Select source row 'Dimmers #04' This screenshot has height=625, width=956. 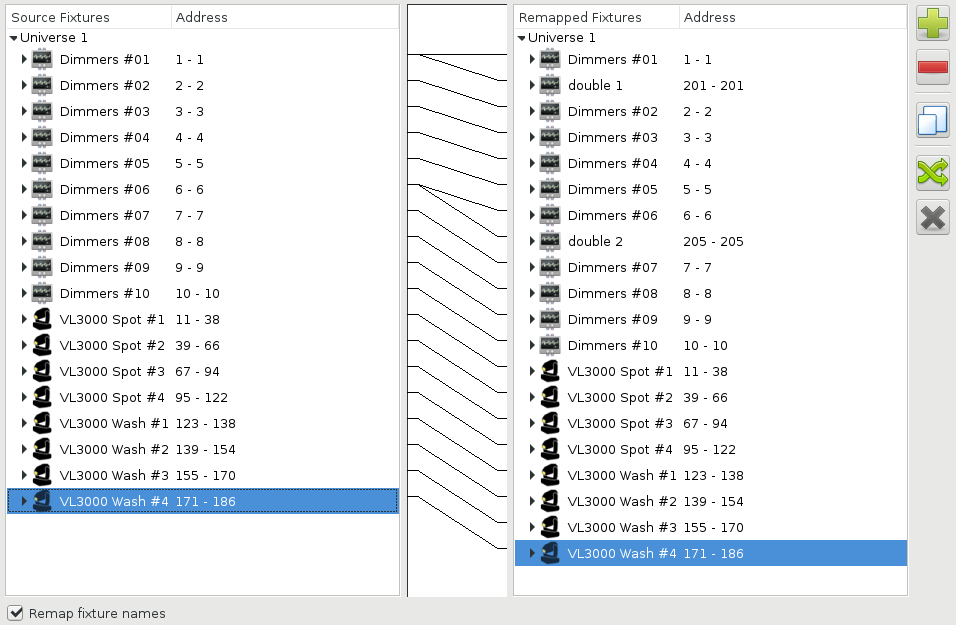pos(202,137)
